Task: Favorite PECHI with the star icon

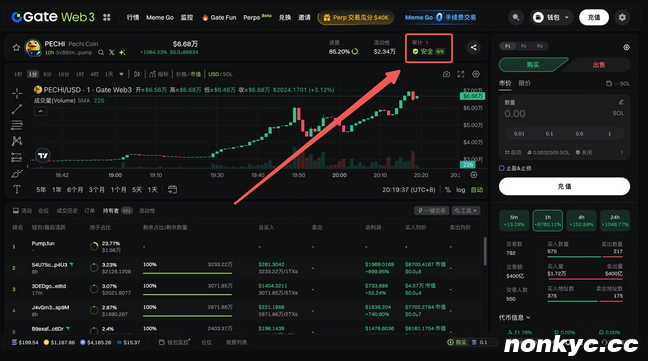Action: (x=16, y=48)
